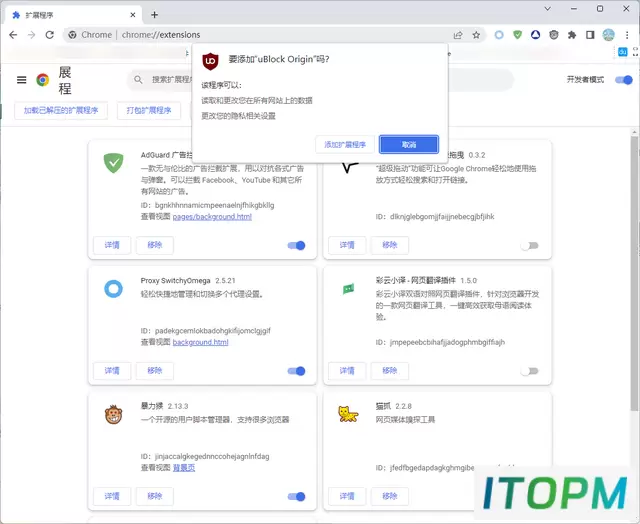This screenshot has height=524, width=640.
Task: Click the gray shield extension toolbar icon
Action: click(554, 35)
